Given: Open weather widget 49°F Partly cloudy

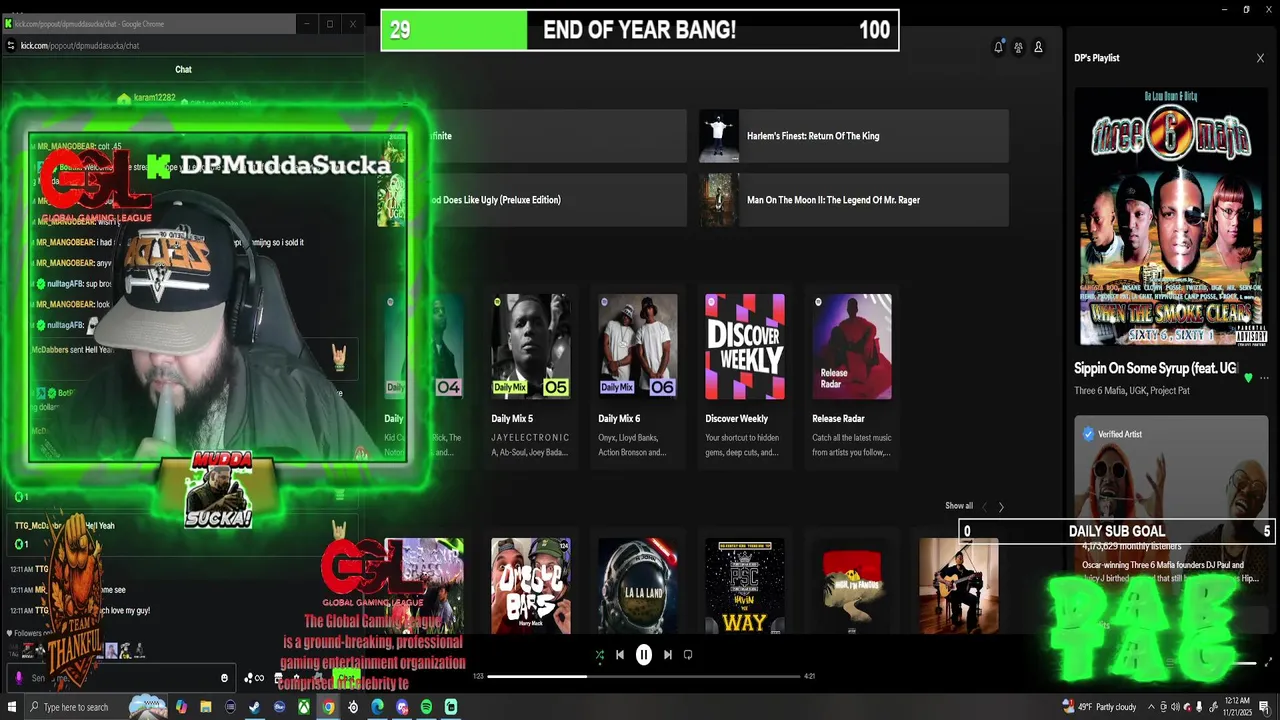Looking at the screenshot, I should pyautogui.click(x=1100, y=707).
